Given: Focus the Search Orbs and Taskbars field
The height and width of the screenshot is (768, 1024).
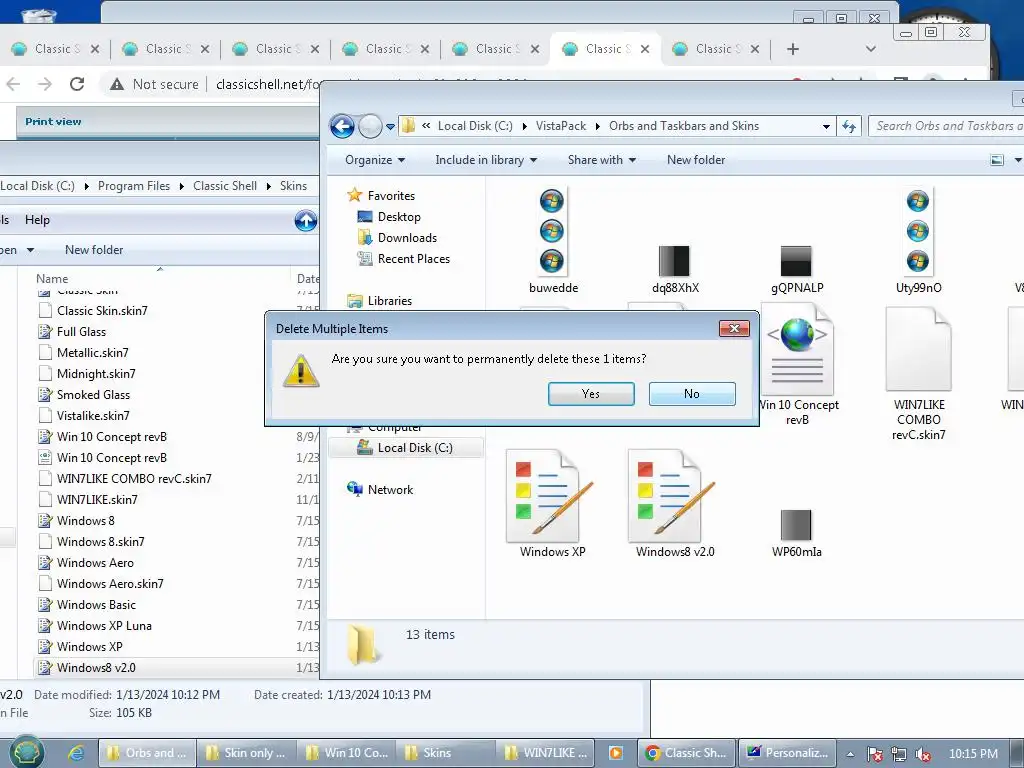Looking at the screenshot, I should point(947,126).
